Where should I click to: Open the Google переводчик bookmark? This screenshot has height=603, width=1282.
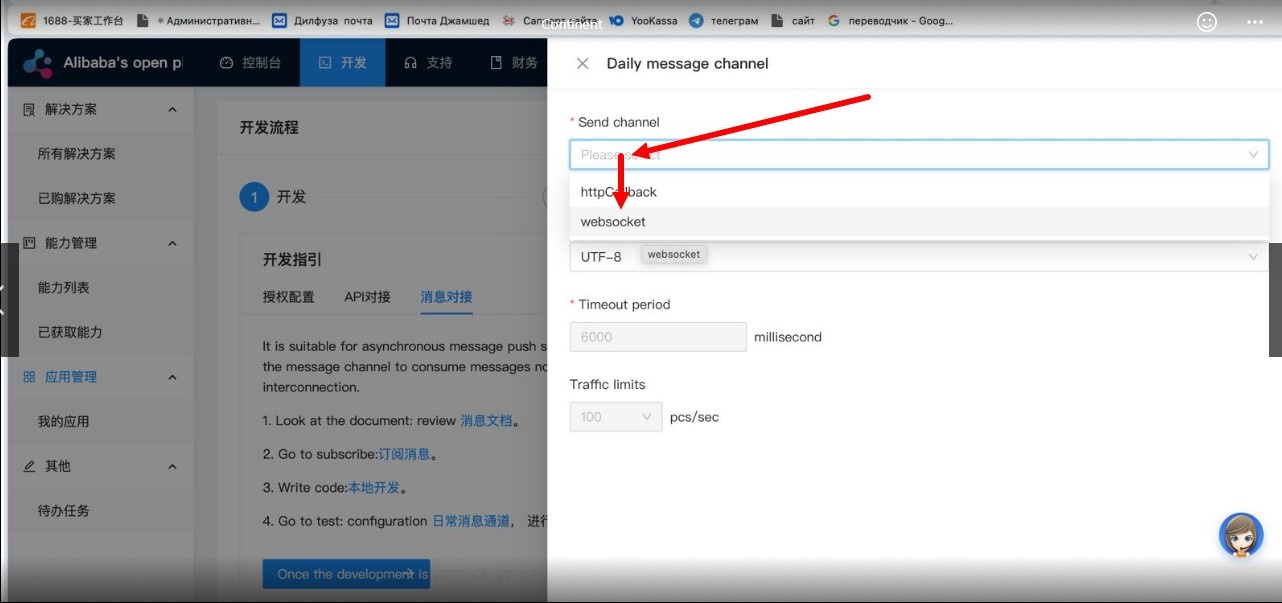click(x=889, y=20)
